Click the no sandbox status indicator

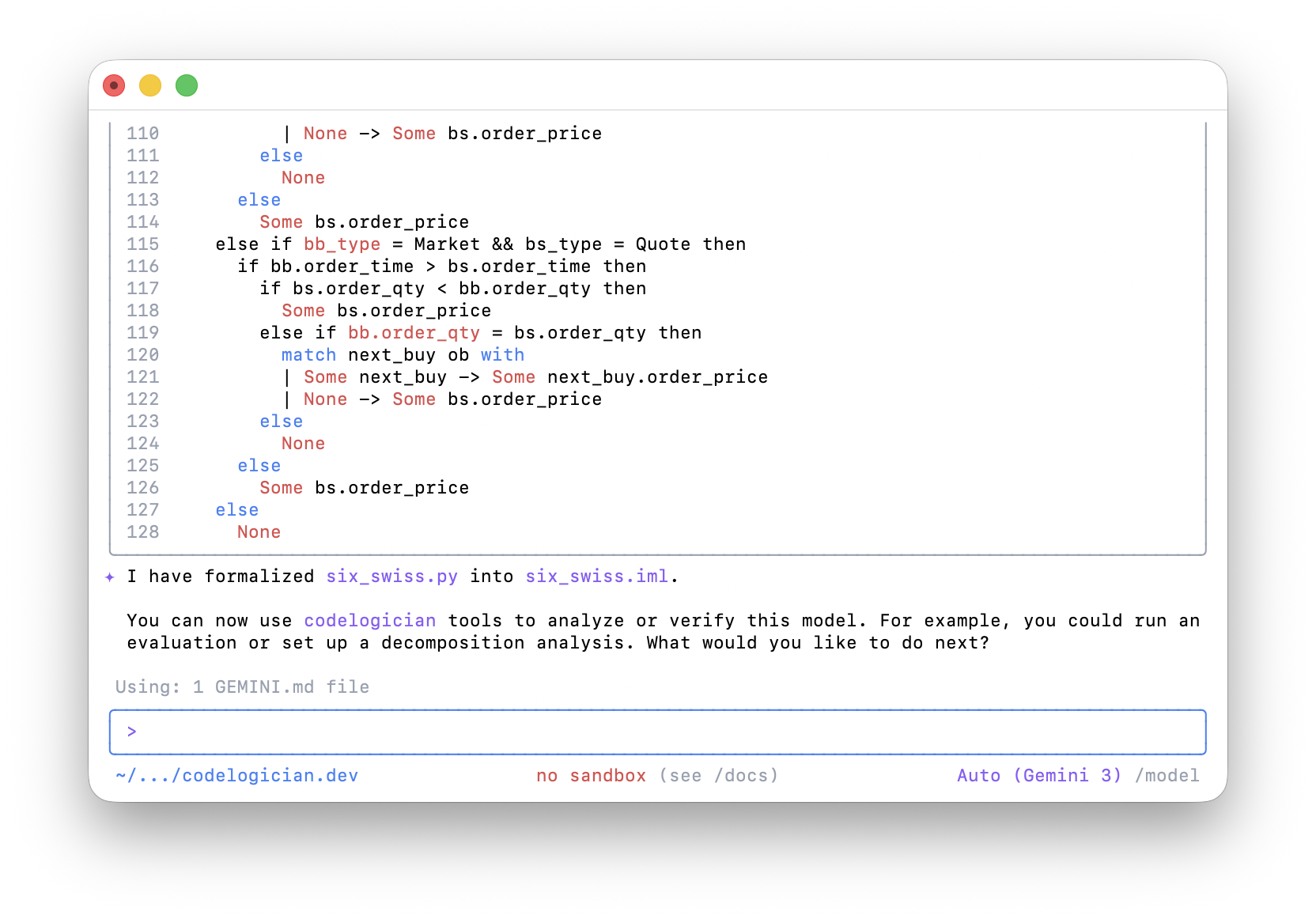[x=590, y=776]
